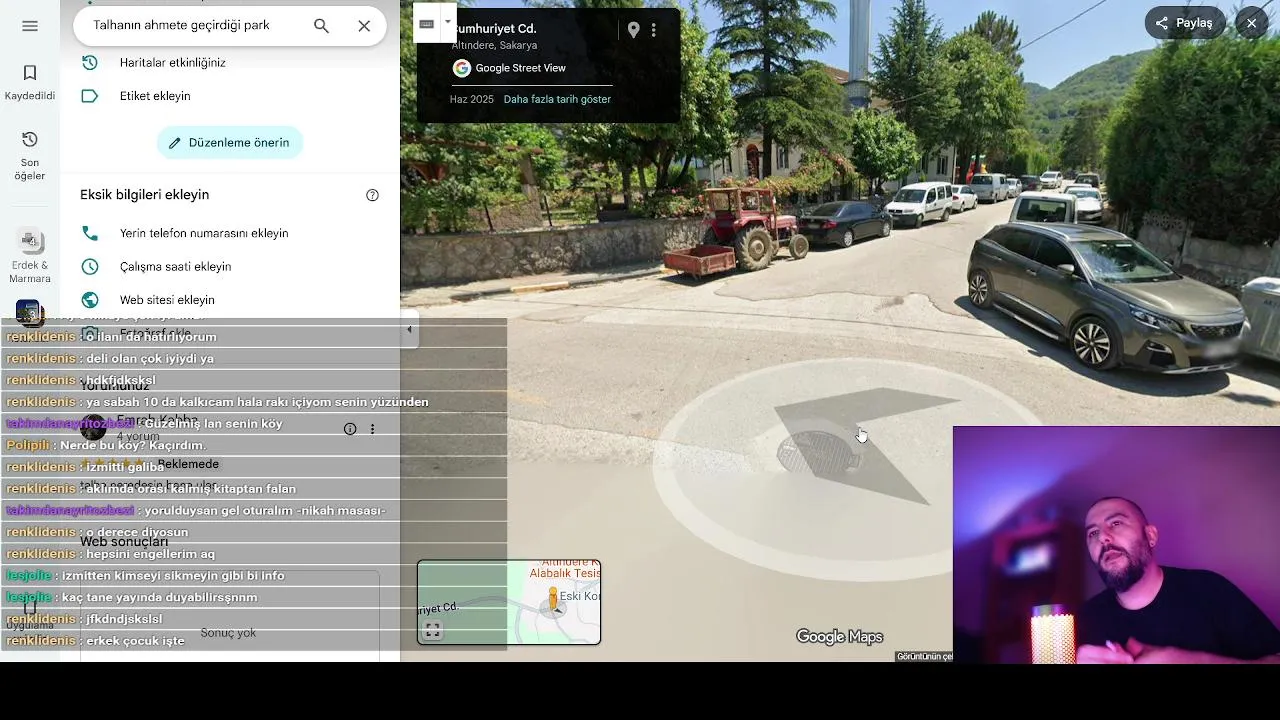This screenshot has height=720, width=1280.
Task: Click the phone icon to add number
Action: click(x=90, y=233)
